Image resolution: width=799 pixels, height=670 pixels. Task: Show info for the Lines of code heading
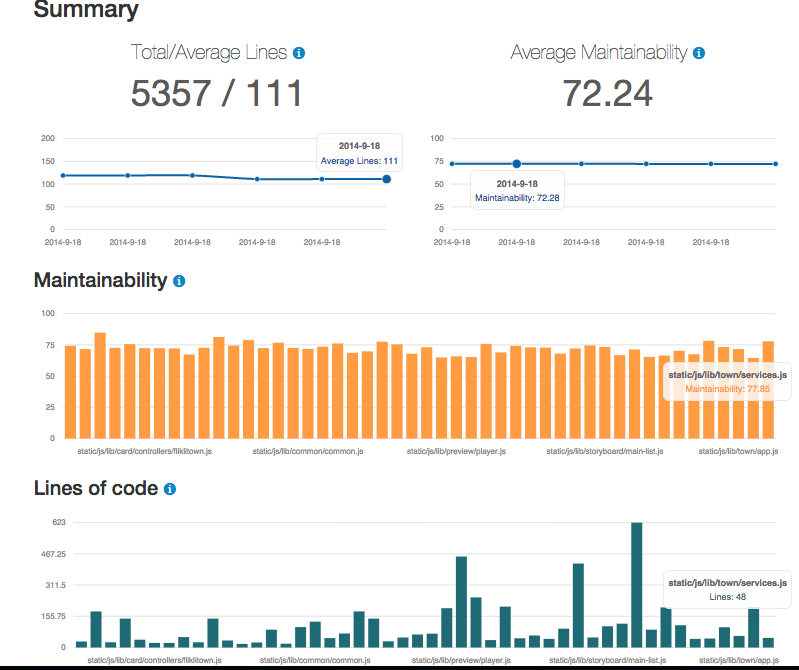pos(170,489)
